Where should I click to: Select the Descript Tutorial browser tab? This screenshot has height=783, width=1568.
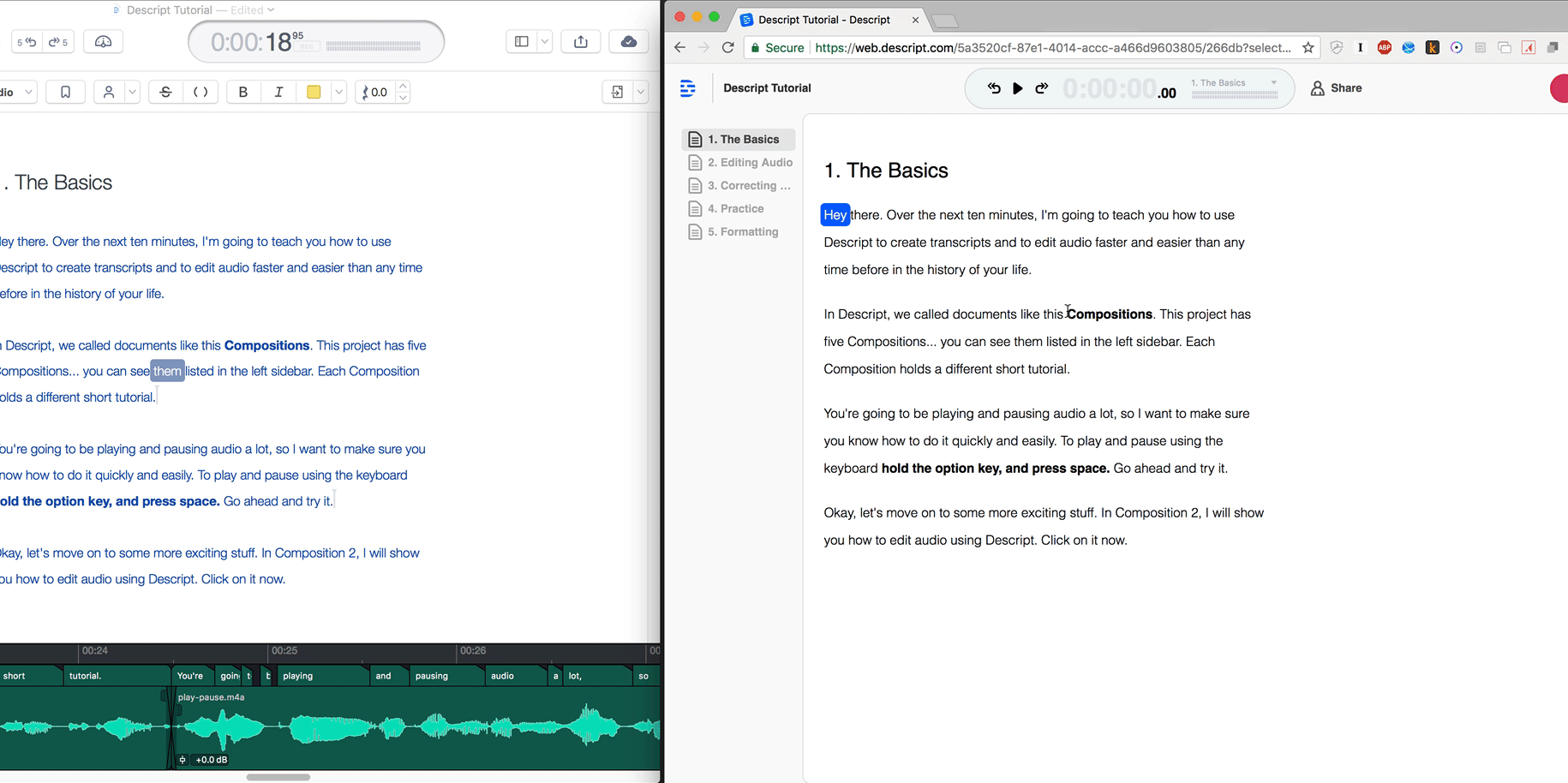pyautogui.click(x=824, y=20)
